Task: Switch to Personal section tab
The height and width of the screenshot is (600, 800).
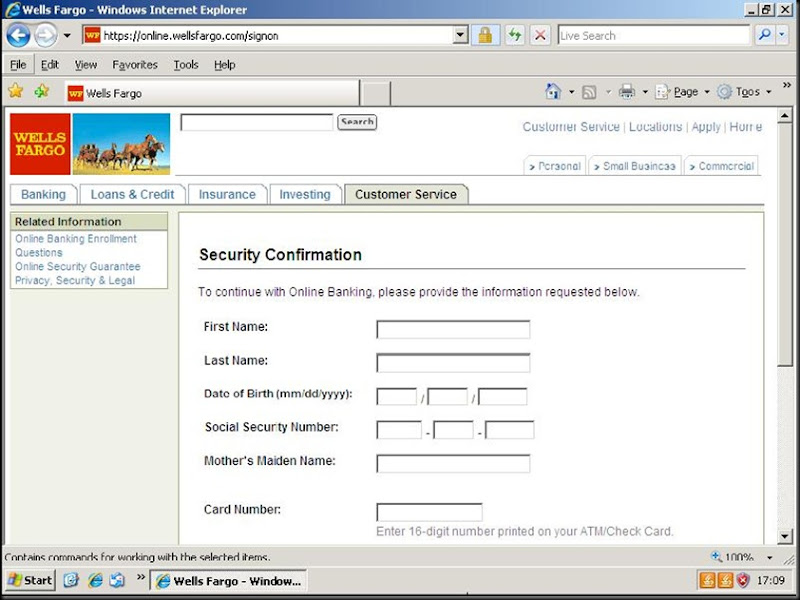Action: [x=555, y=166]
